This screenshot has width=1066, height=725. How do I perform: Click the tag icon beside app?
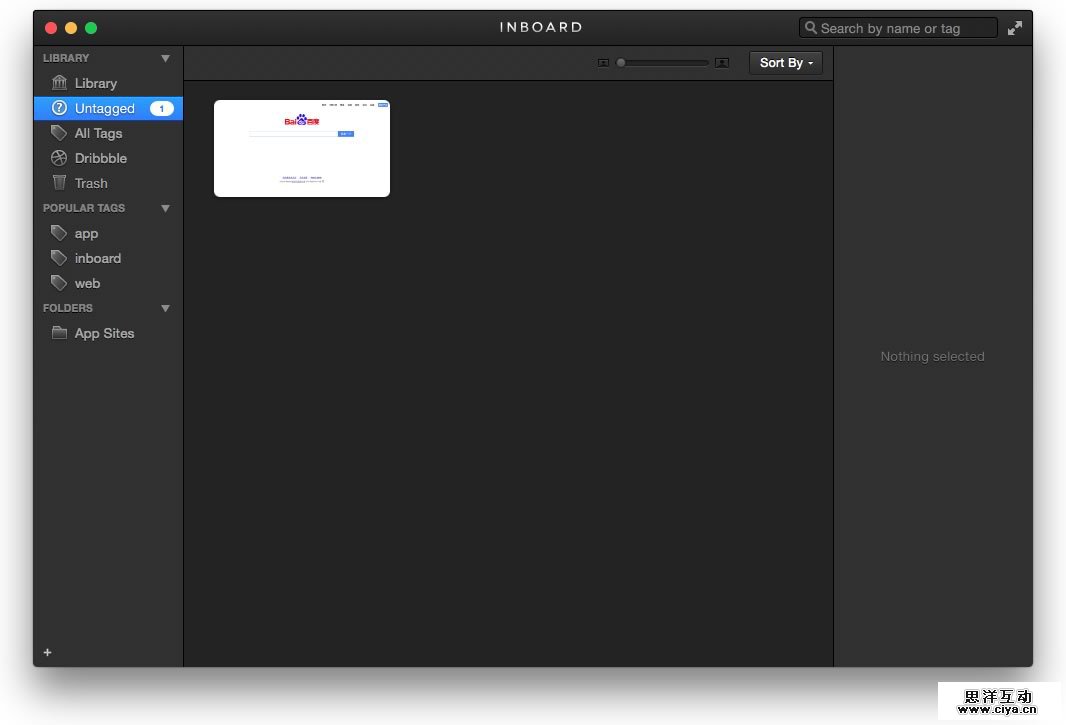pos(59,233)
